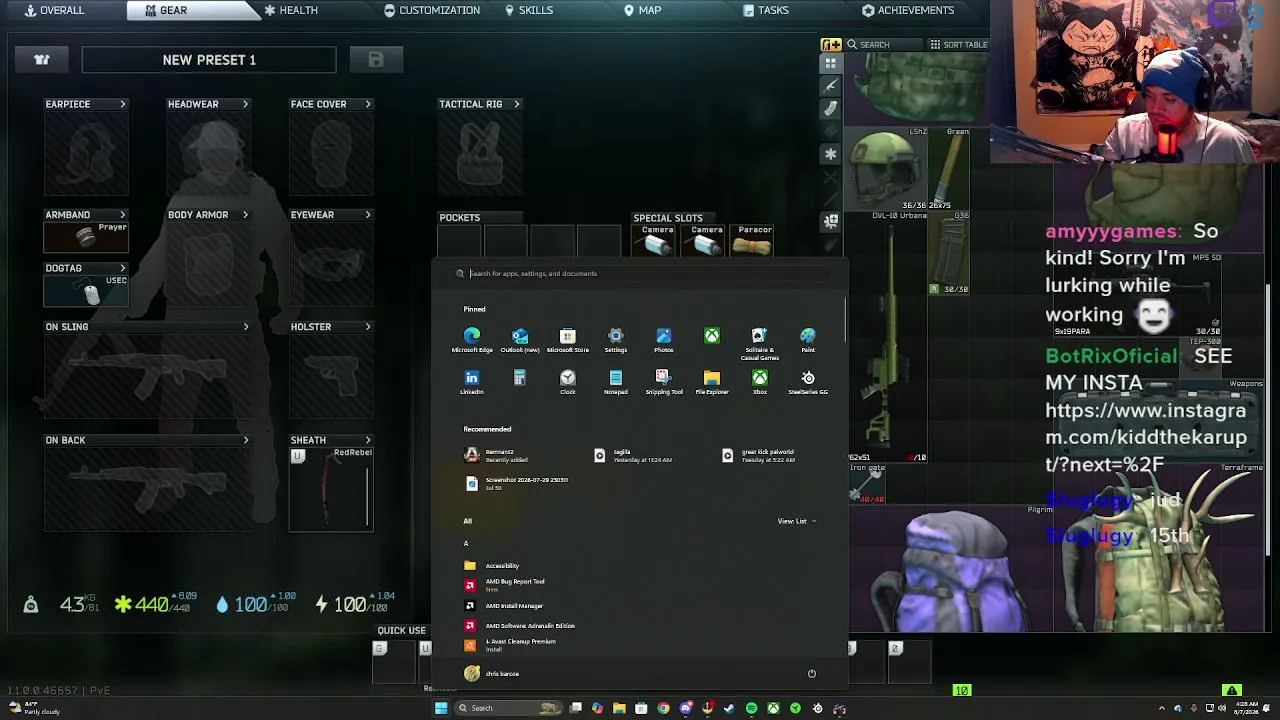Expand the Tactical Rig slot arrow

click(517, 104)
